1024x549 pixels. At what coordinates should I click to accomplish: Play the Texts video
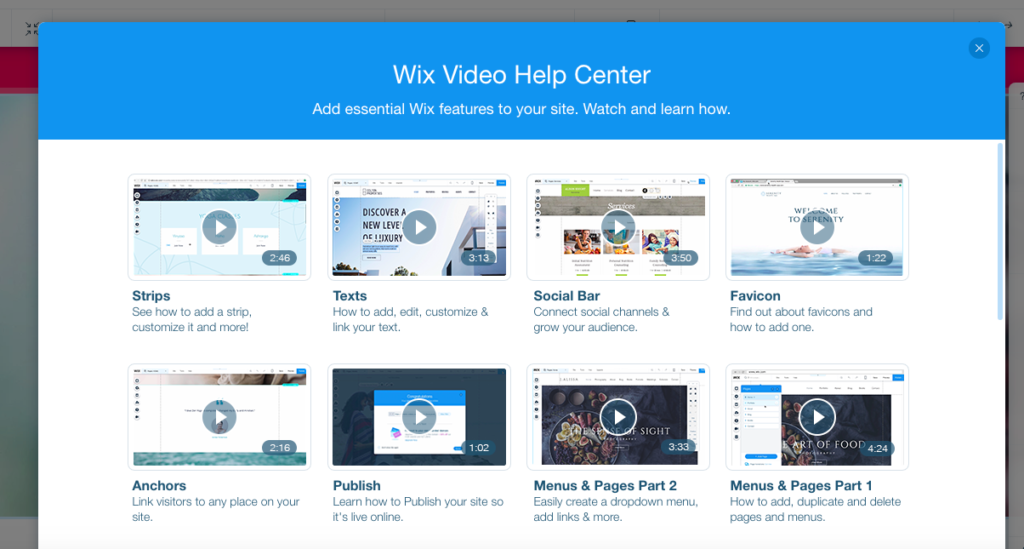(419, 228)
